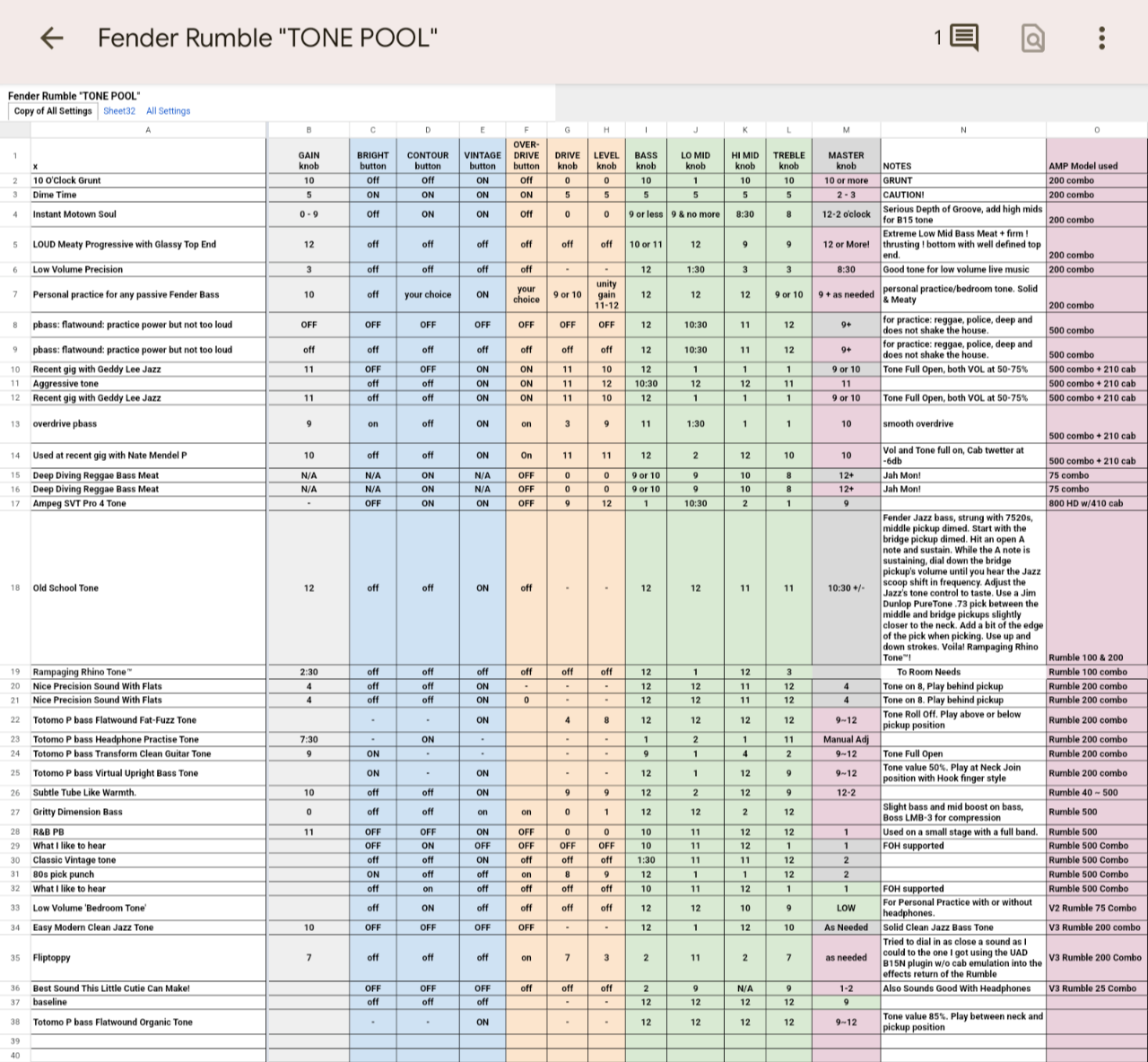Screen dimensions: 1148x1062
Task: Click the CAUTION! note cell
Action: 963,195
